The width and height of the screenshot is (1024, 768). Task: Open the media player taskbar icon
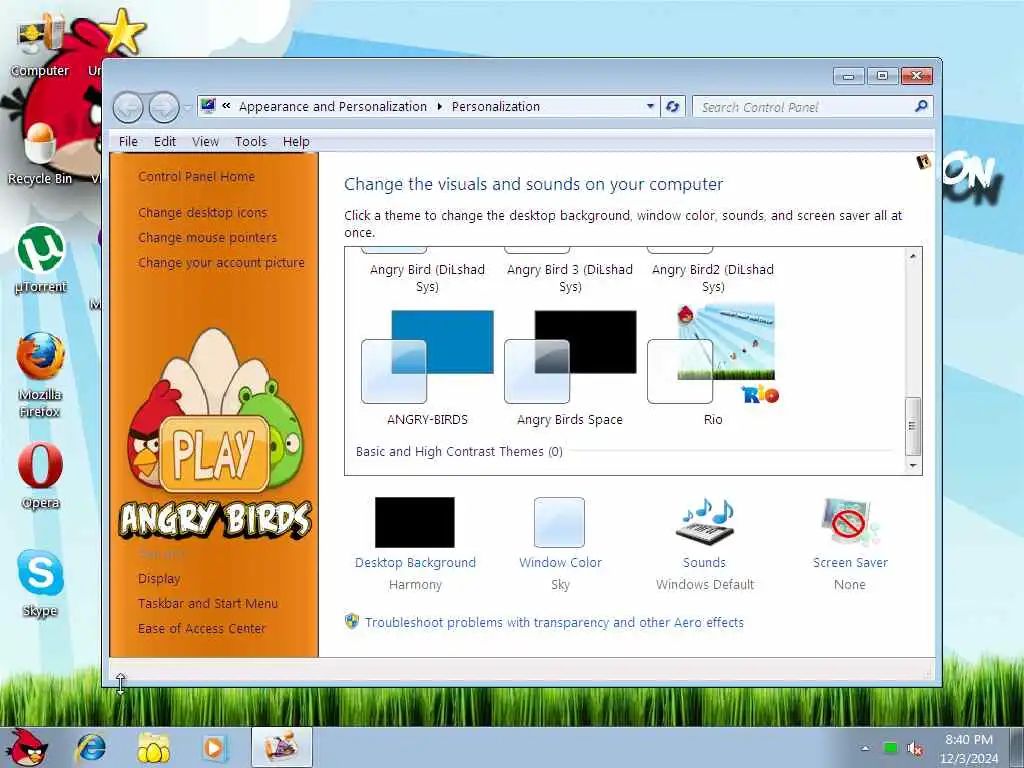pos(214,748)
